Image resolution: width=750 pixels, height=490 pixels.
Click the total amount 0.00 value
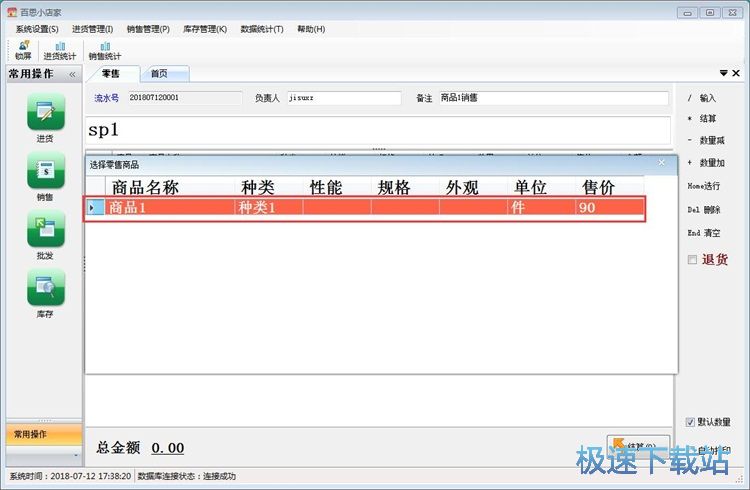click(x=168, y=448)
